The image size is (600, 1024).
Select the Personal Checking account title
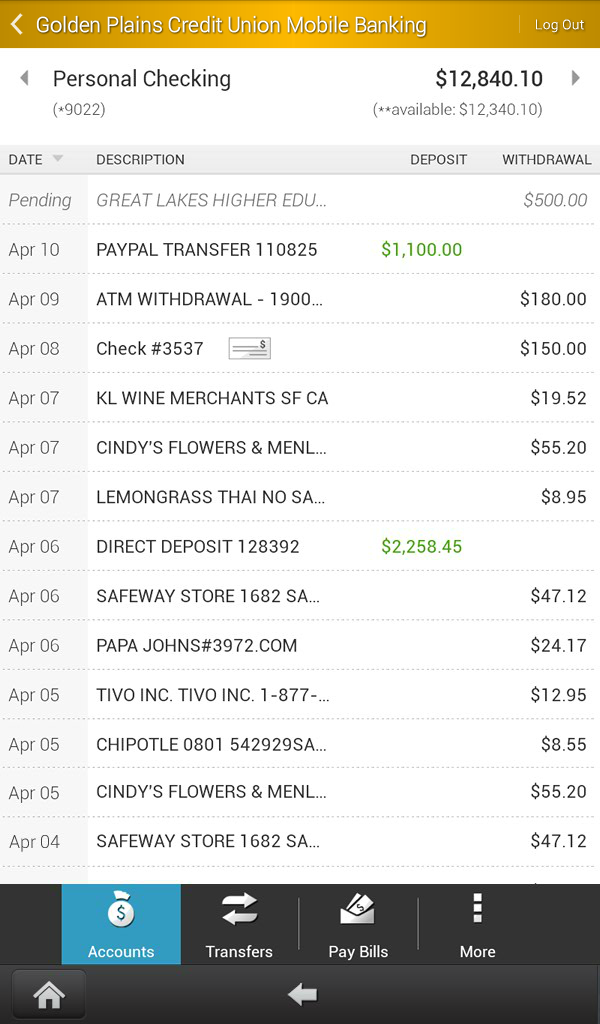click(x=142, y=78)
